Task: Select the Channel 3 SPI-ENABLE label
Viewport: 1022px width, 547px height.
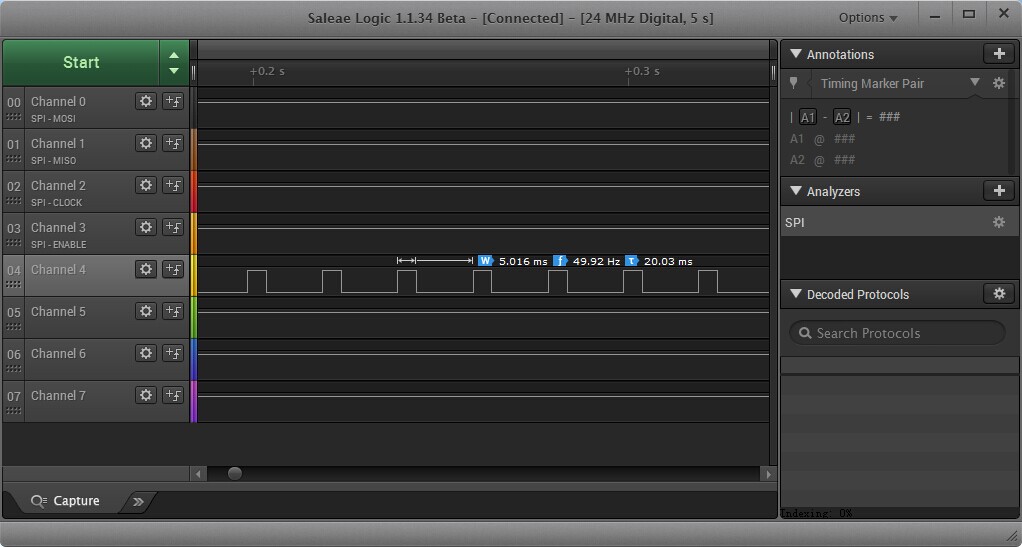Action: pos(59,244)
